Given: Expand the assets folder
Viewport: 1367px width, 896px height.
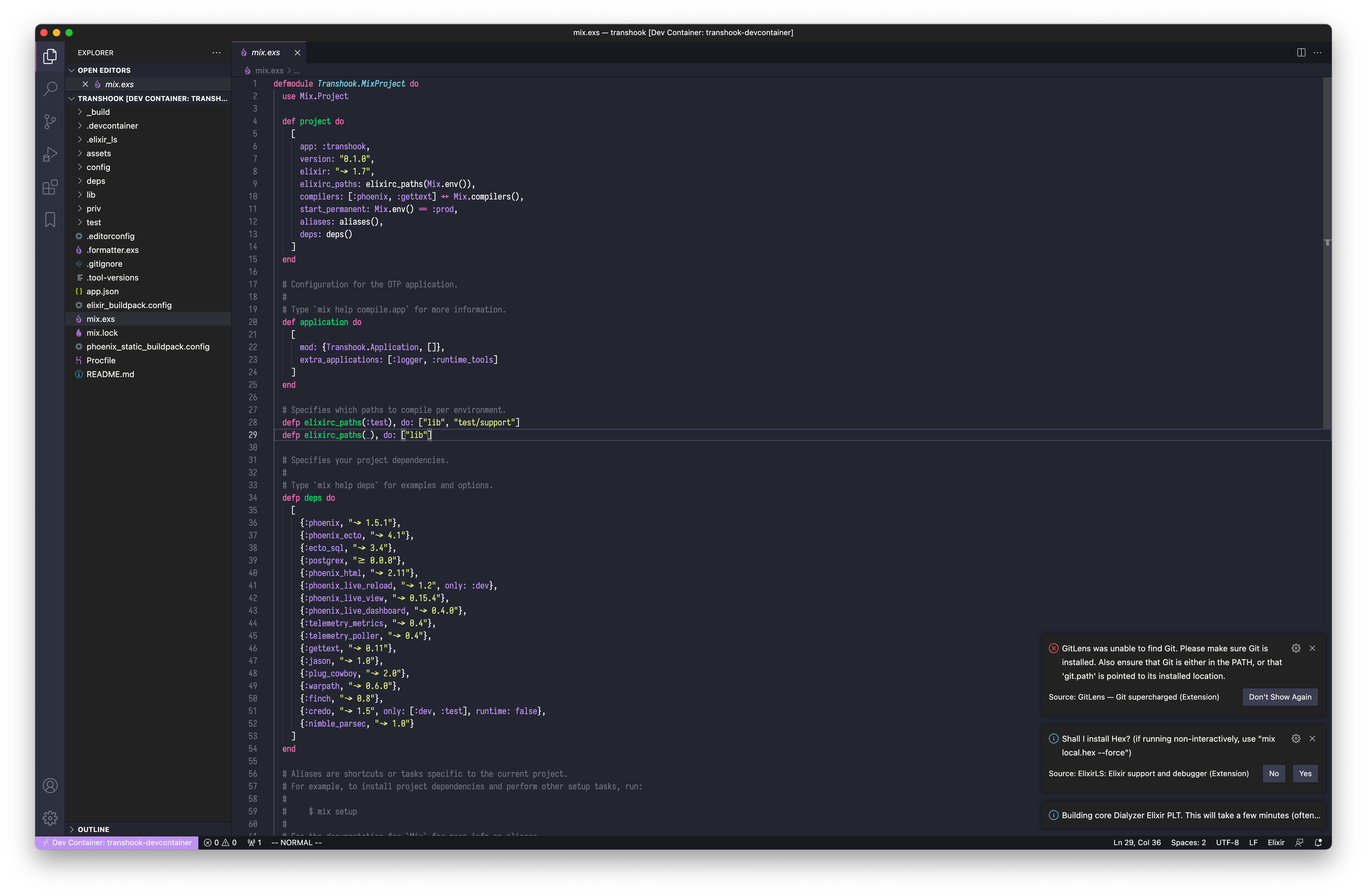Looking at the screenshot, I should click(x=148, y=153).
